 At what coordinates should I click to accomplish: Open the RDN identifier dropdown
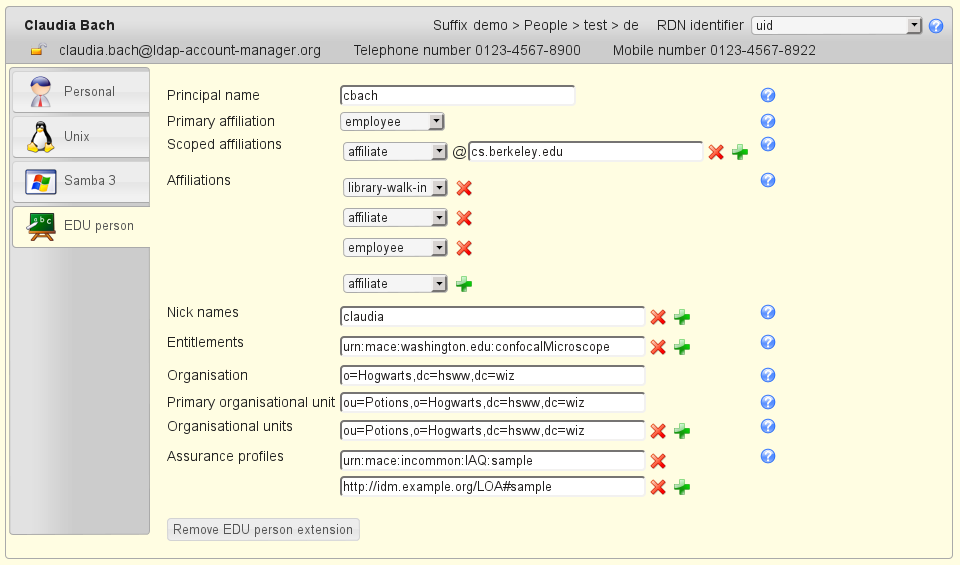tap(836, 26)
